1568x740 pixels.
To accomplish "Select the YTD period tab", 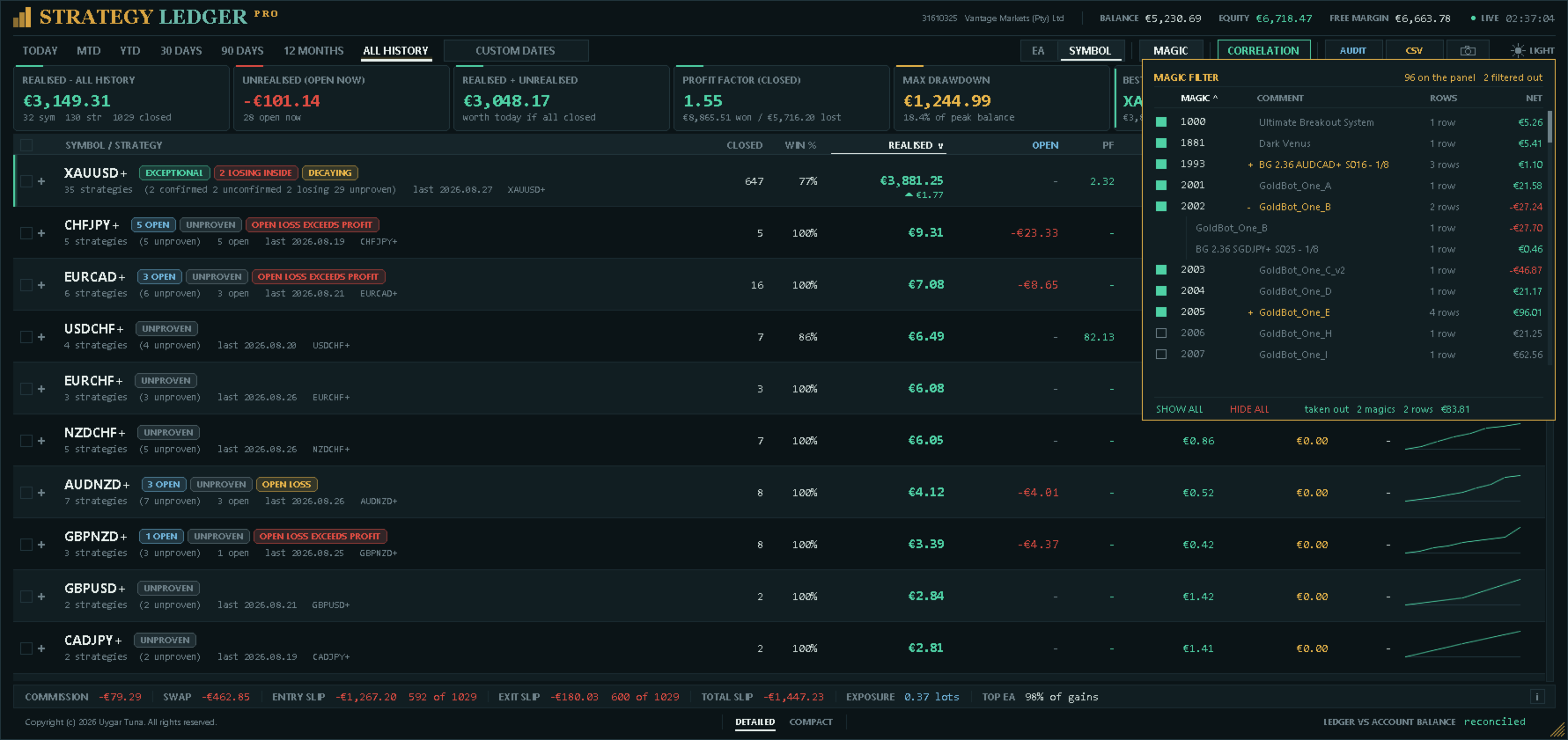I will point(130,51).
